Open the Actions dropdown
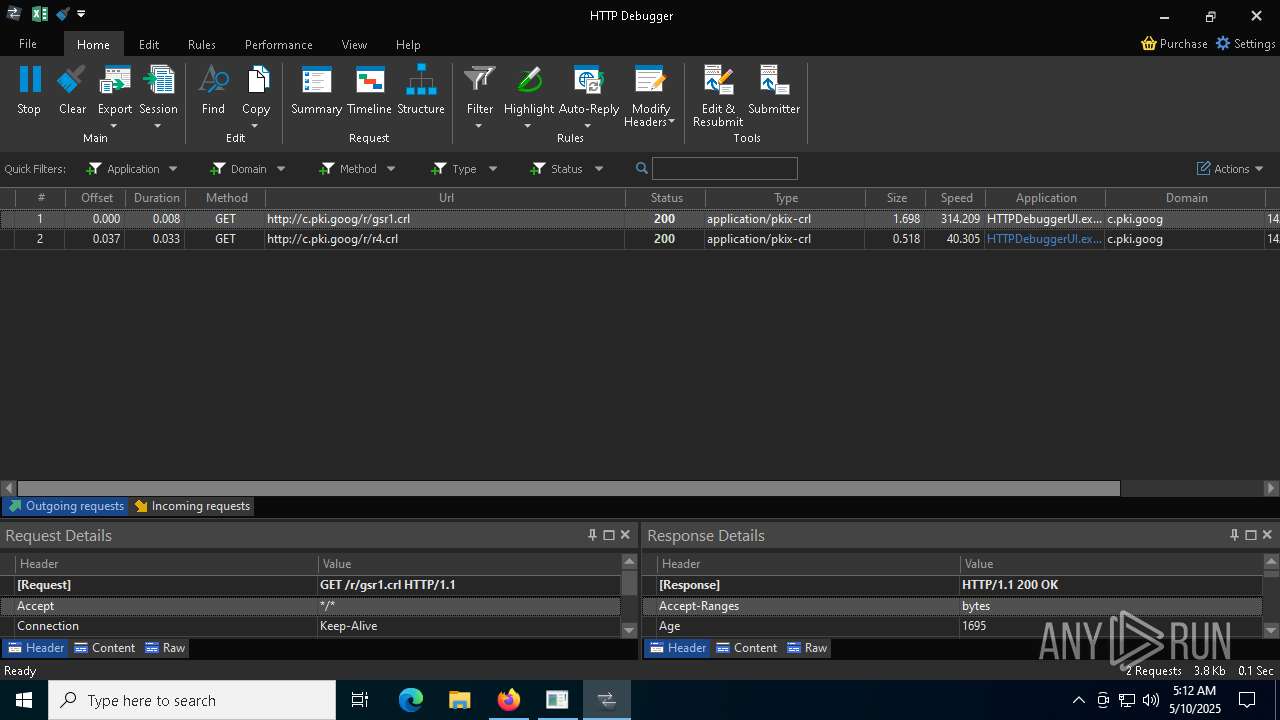This screenshot has height=720, width=1280. 1230,169
